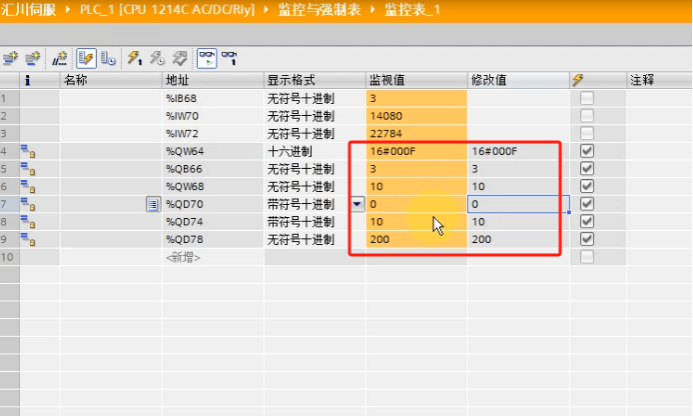This screenshot has height=416, width=693.
Task: Click Enable peripheral outputs icon
Action: point(180,59)
